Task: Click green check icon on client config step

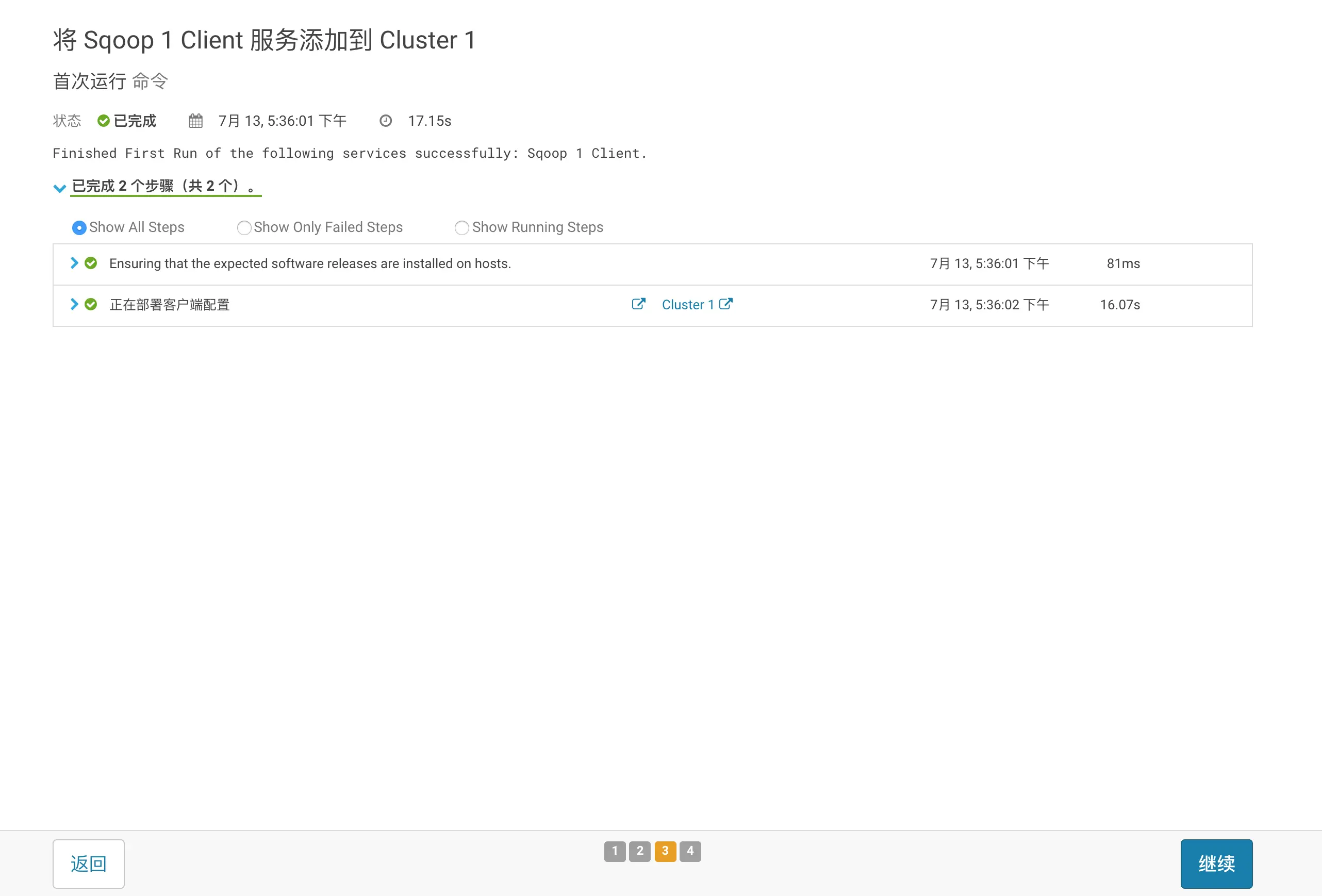Action: coord(91,304)
